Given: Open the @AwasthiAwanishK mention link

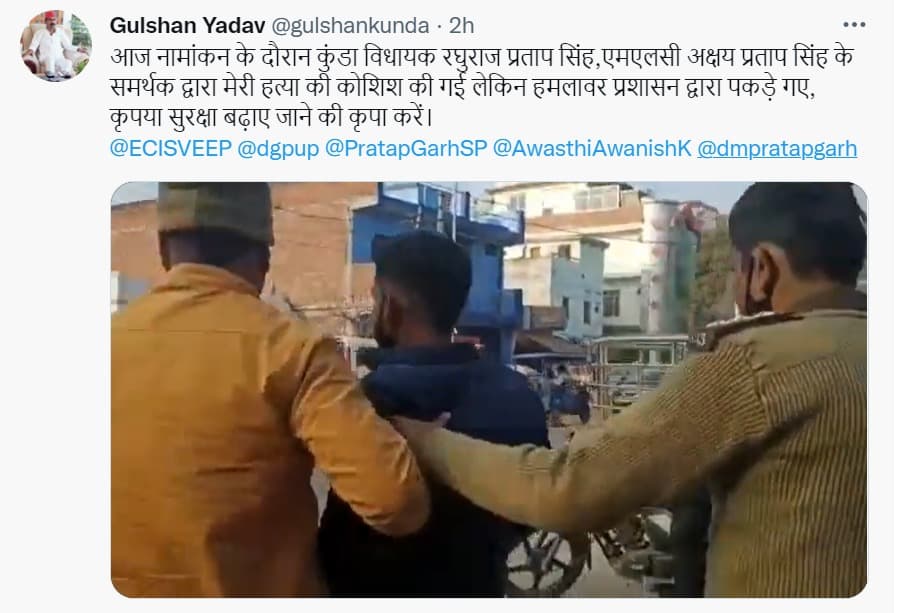Looking at the screenshot, I should click(x=592, y=149).
